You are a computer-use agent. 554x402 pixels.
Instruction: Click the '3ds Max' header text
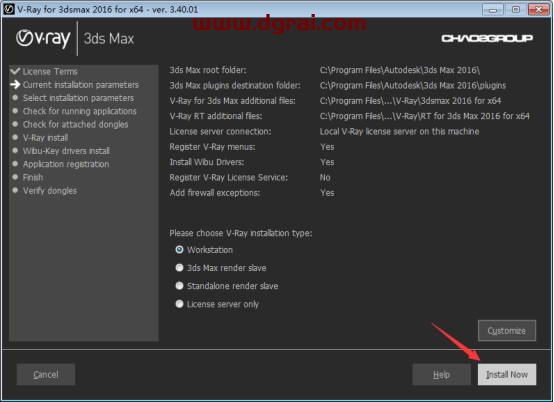tap(109, 39)
